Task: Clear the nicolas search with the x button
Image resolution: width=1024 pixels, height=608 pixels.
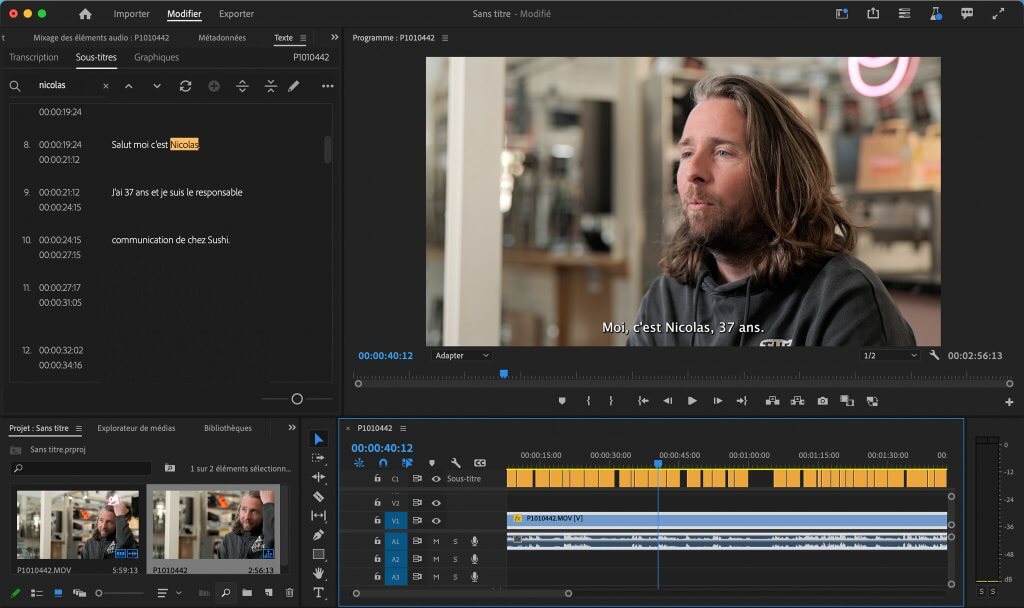Action: point(104,86)
